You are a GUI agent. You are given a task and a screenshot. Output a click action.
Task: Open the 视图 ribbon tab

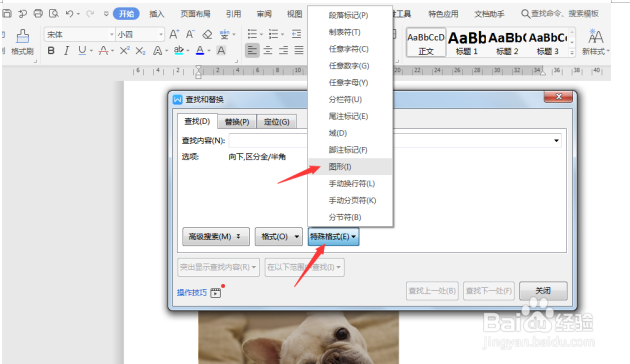click(294, 14)
